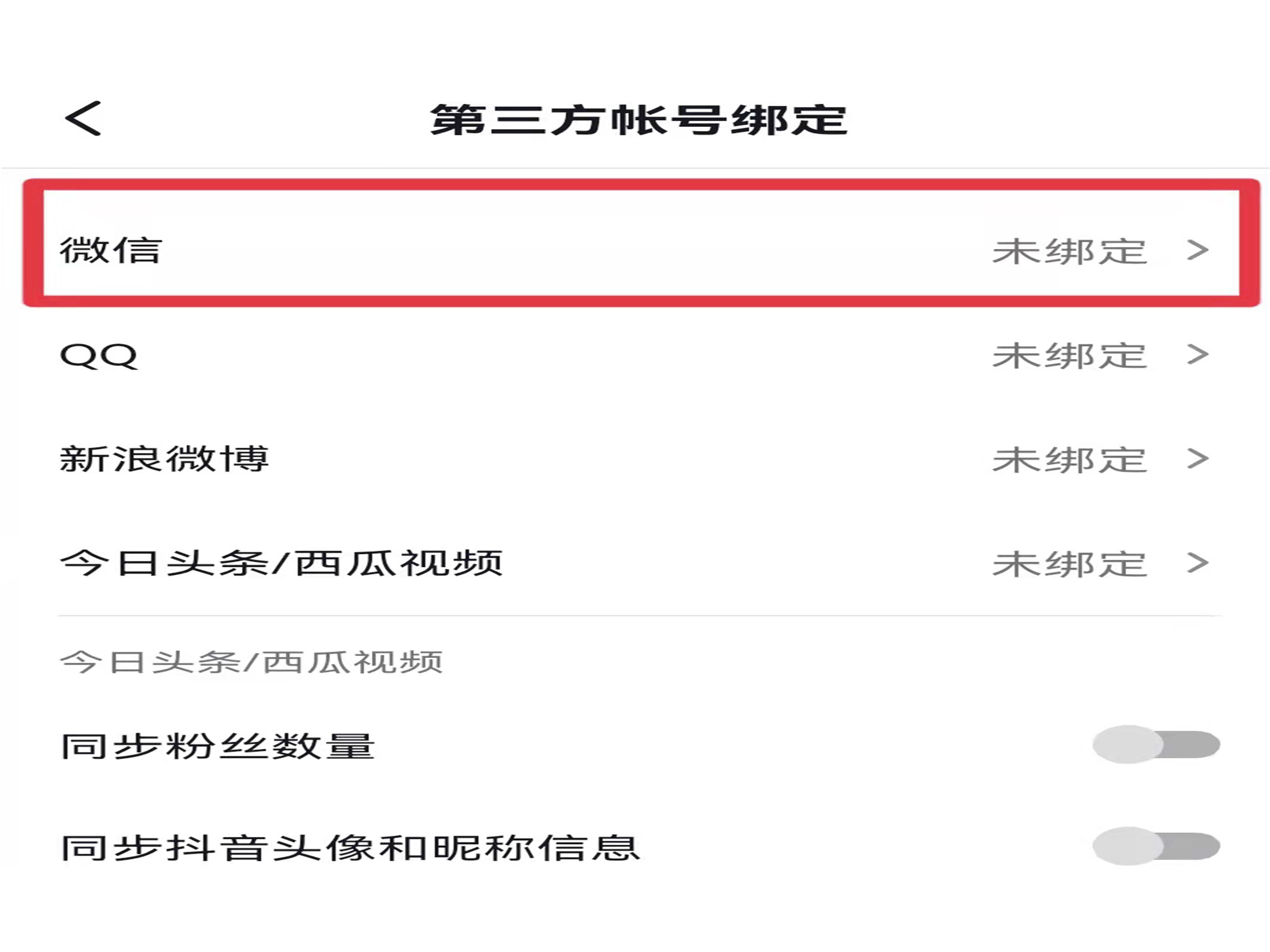Tap 未绑定 status beside 新浪微博
This screenshot has height=952, width=1270.
1070,460
